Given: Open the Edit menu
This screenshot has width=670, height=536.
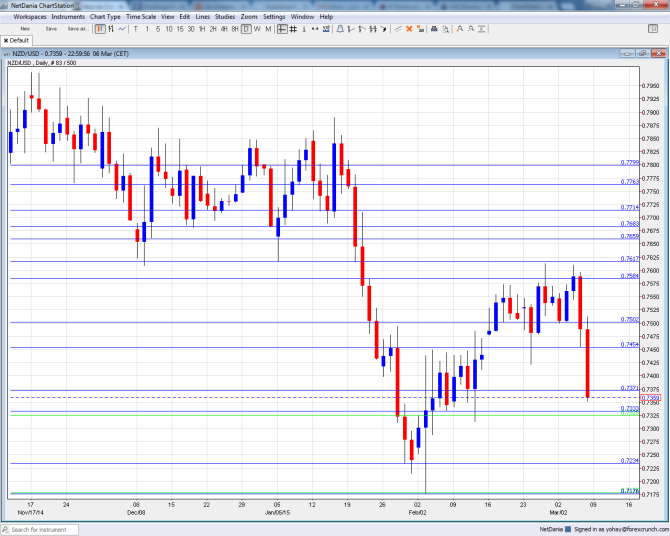Looking at the screenshot, I should click(185, 17).
